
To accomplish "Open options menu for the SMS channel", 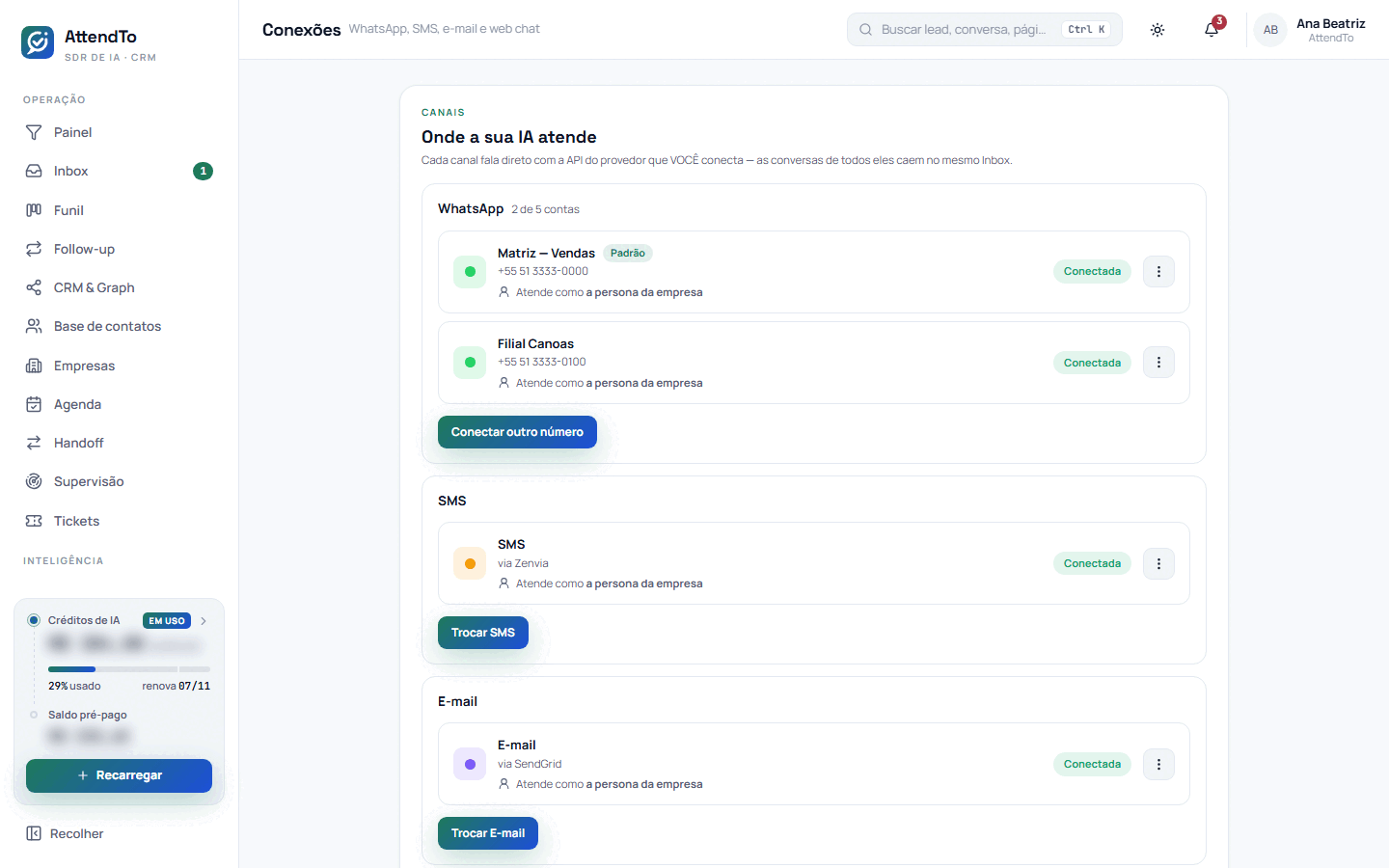I will (x=1158, y=563).
